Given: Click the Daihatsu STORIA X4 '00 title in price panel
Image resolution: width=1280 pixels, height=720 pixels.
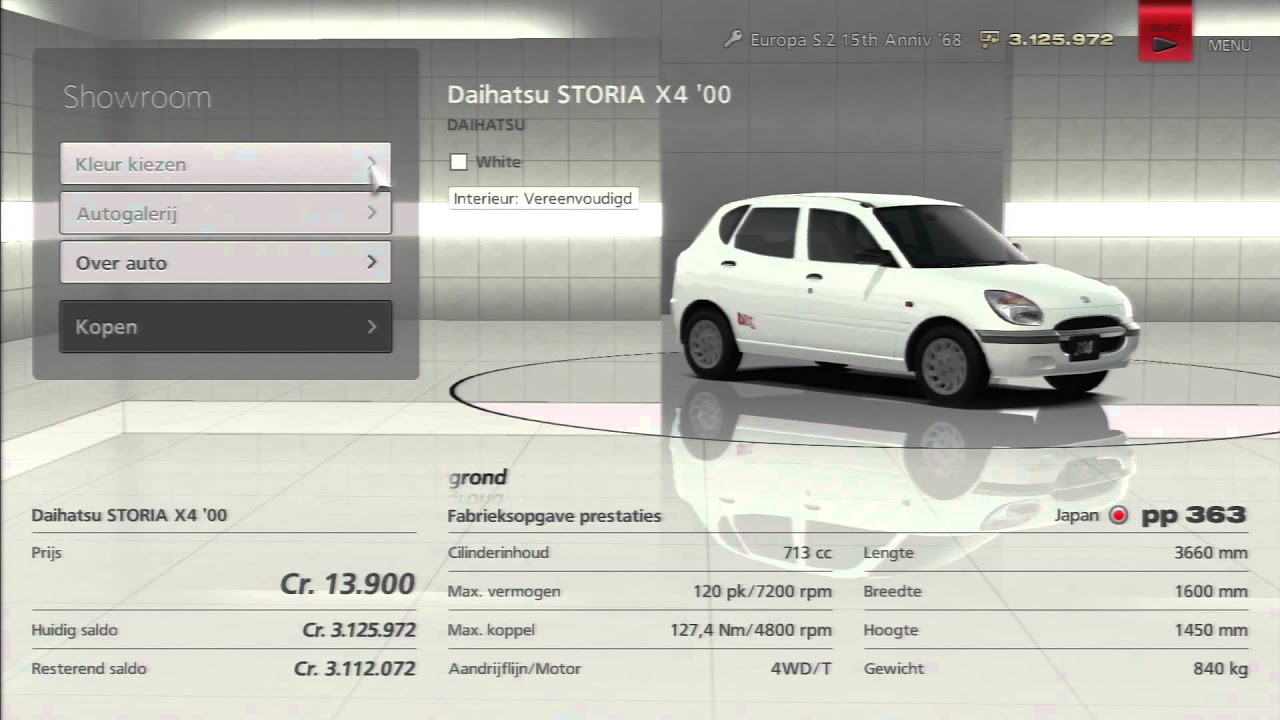Looking at the screenshot, I should 129,515.
